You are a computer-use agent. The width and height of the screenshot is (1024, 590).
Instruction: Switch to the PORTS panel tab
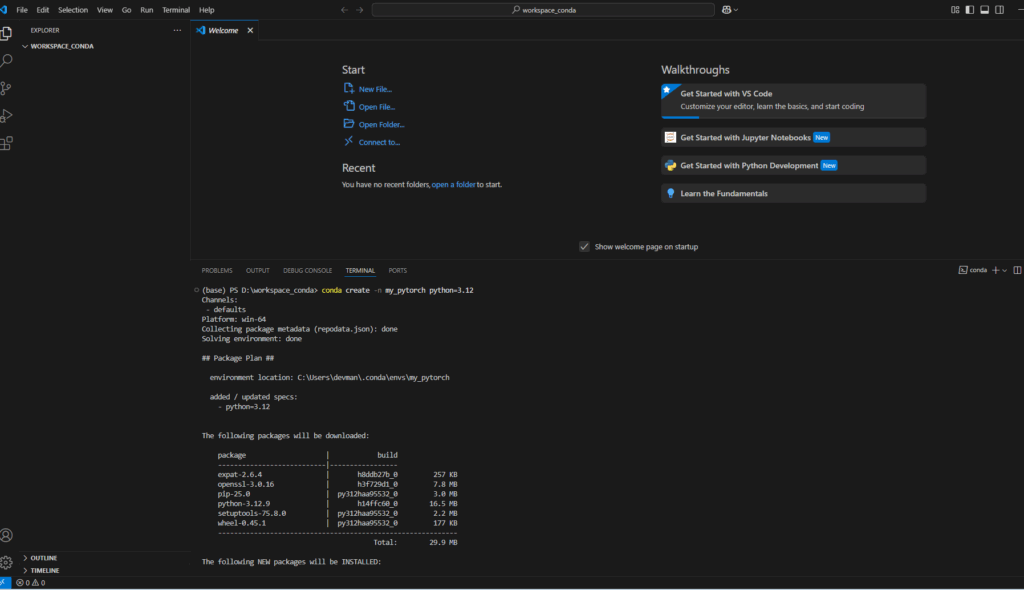(397, 270)
